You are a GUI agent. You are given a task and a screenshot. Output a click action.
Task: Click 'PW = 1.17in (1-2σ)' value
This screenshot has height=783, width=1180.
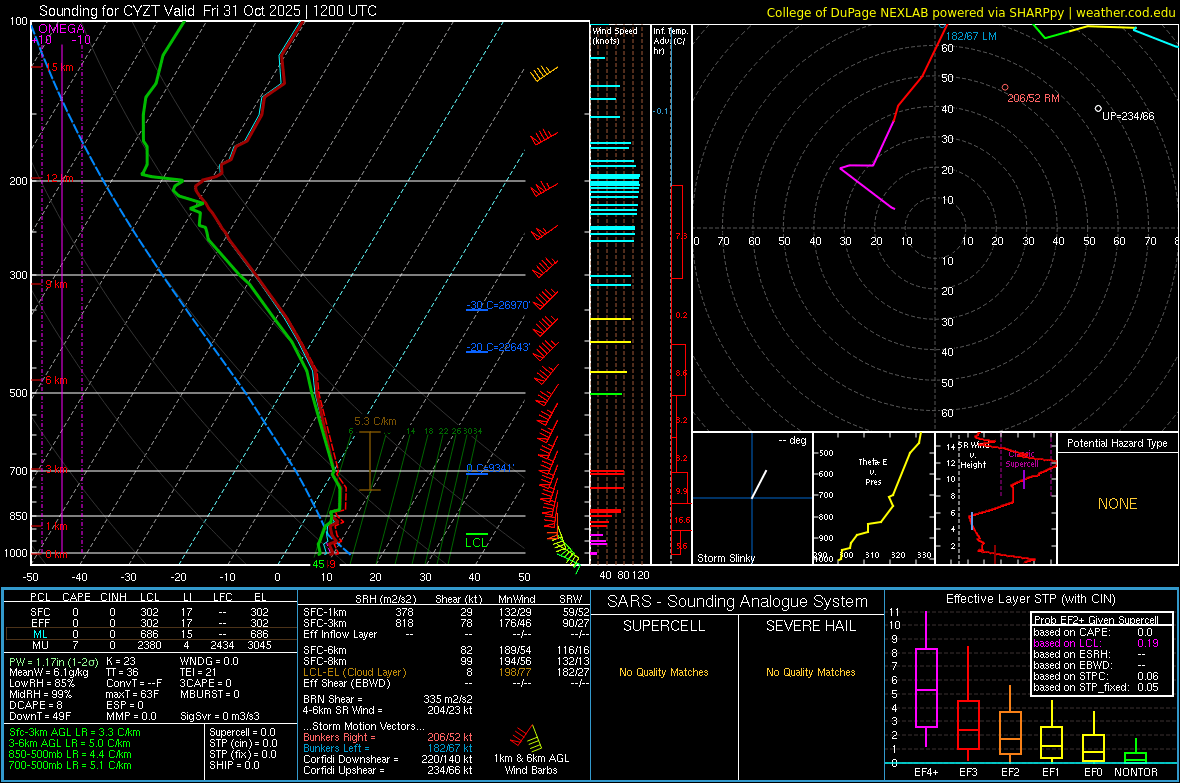52,661
